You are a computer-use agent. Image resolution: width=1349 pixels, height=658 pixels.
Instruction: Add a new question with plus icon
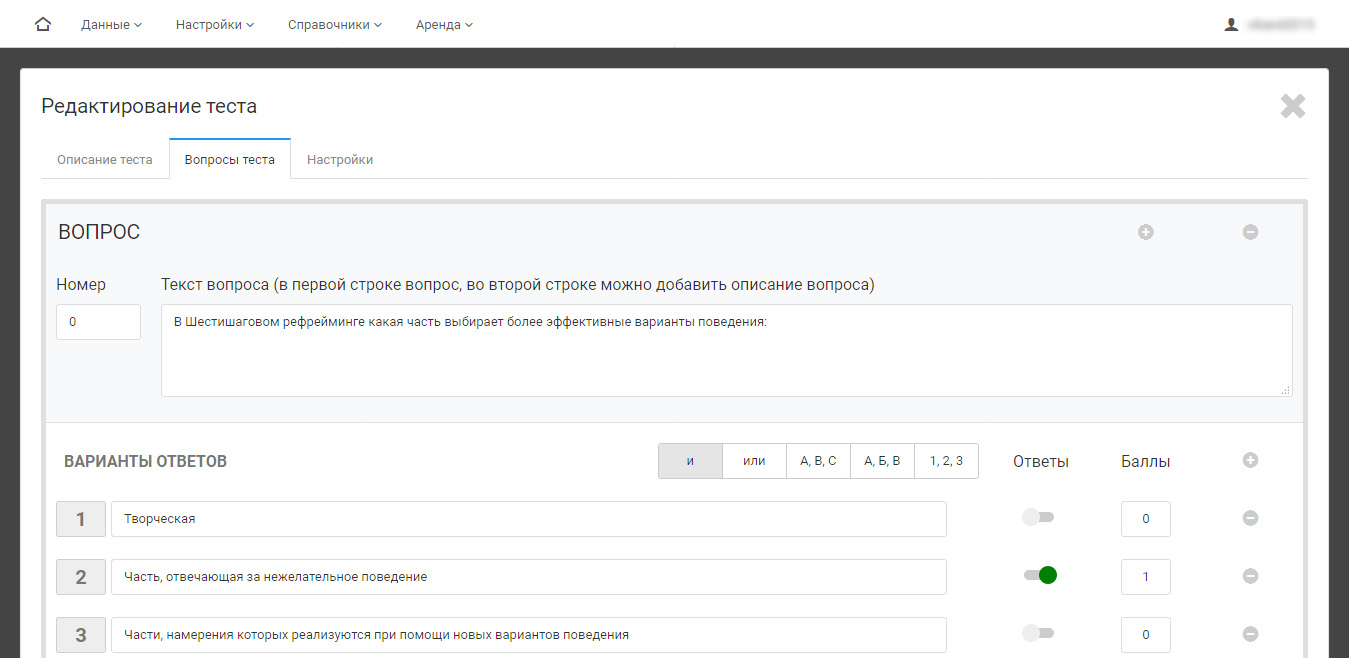(1146, 232)
